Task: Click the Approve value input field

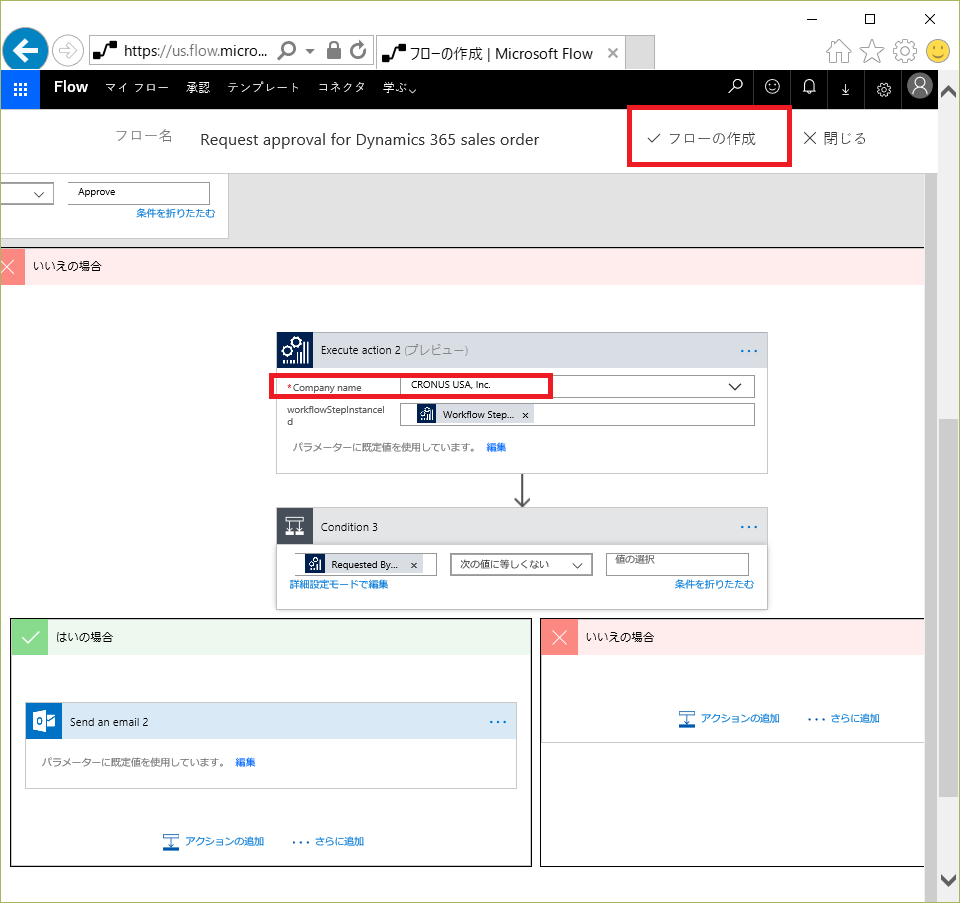Action: pyautogui.click(x=139, y=193)
